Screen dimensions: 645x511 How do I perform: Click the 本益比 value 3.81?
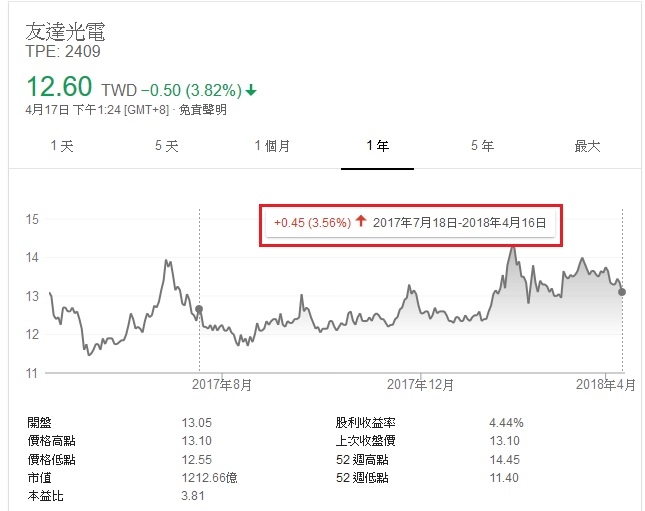click(193, 496)
